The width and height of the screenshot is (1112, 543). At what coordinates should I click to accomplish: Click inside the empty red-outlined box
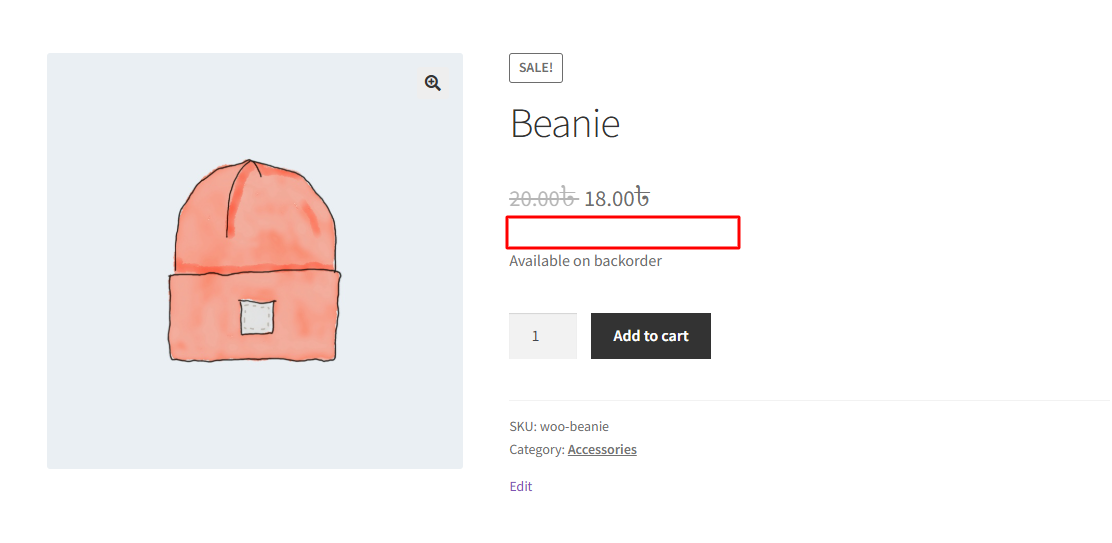[623, 232]
